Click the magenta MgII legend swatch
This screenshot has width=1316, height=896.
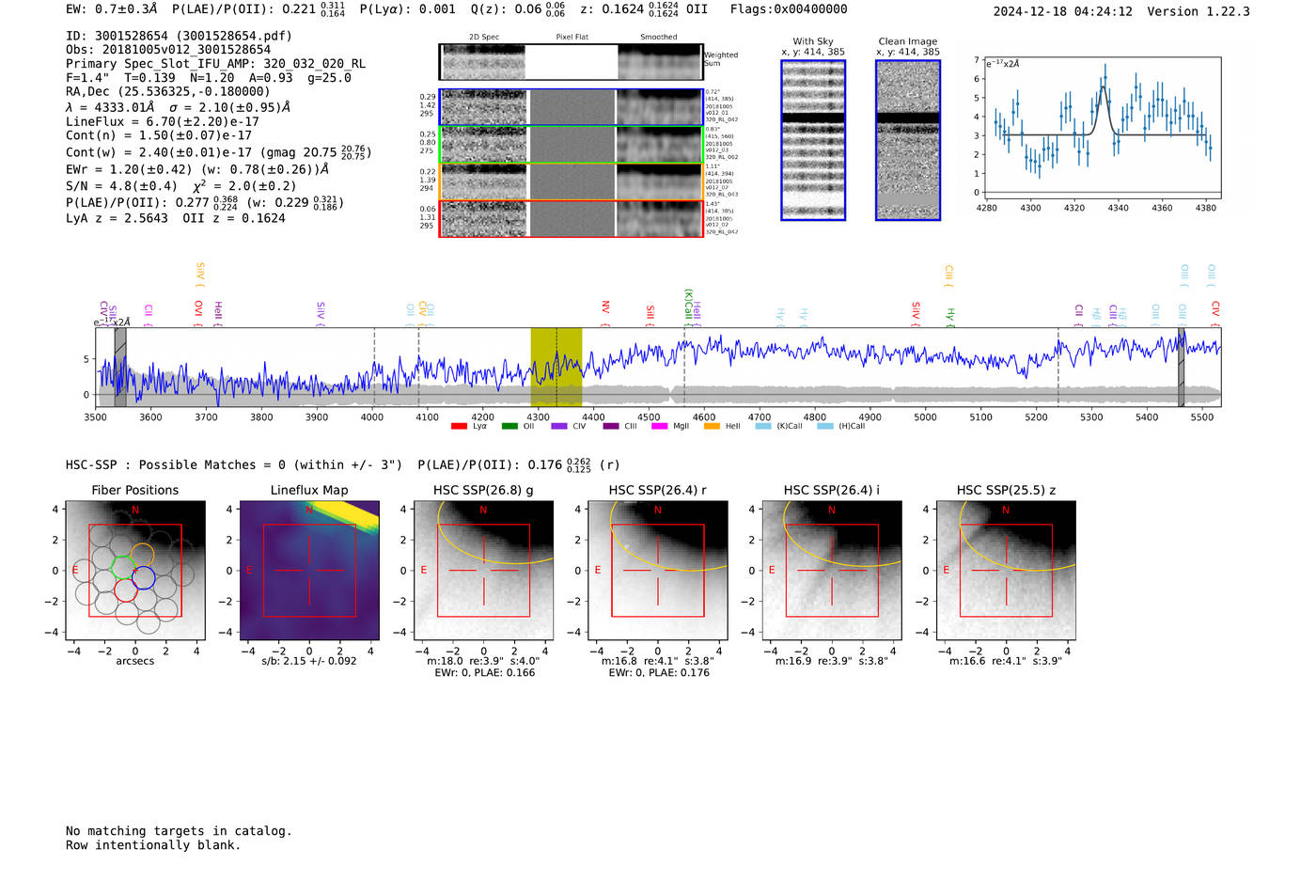[660, 427]
